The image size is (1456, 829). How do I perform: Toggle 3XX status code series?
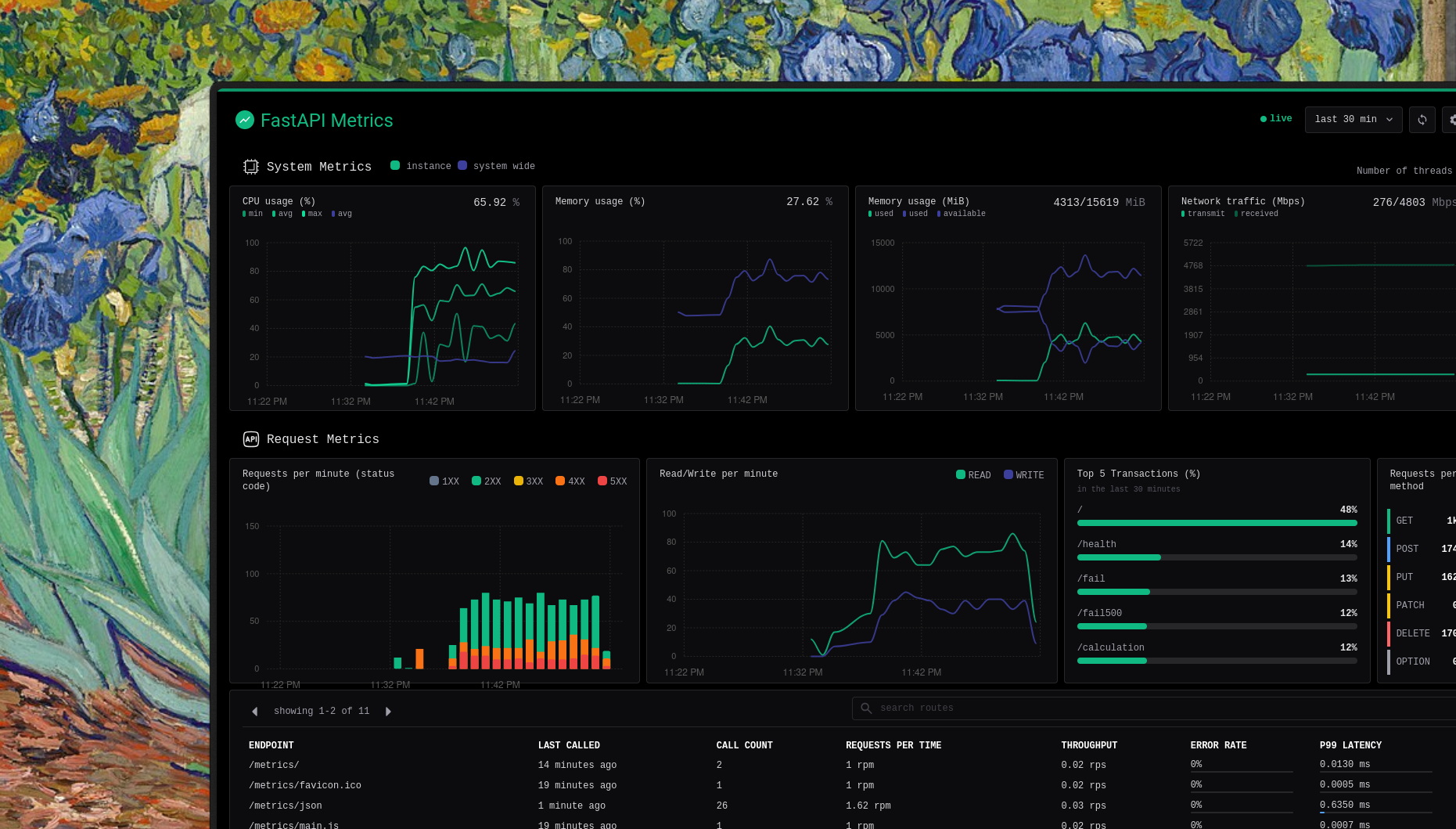click(x=528, y=481)
